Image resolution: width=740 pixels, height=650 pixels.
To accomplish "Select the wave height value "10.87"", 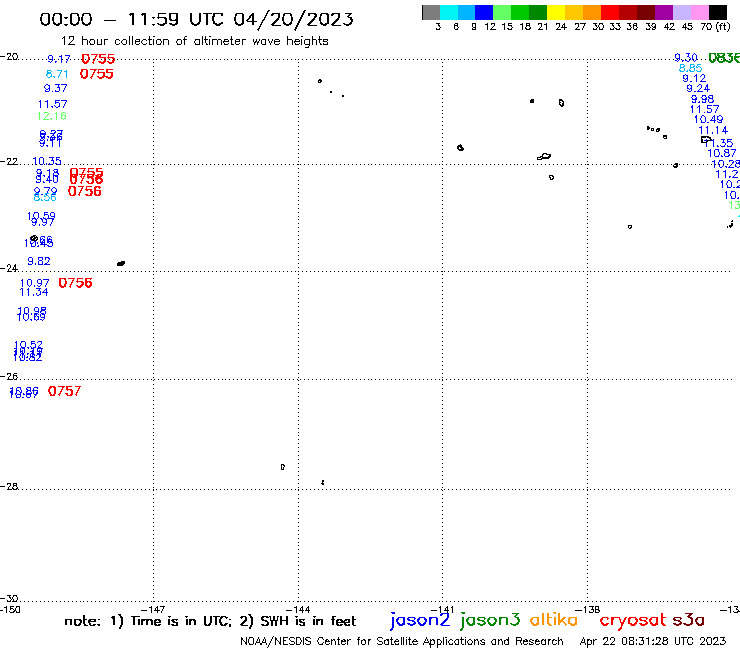I will (x=722, y=153).
